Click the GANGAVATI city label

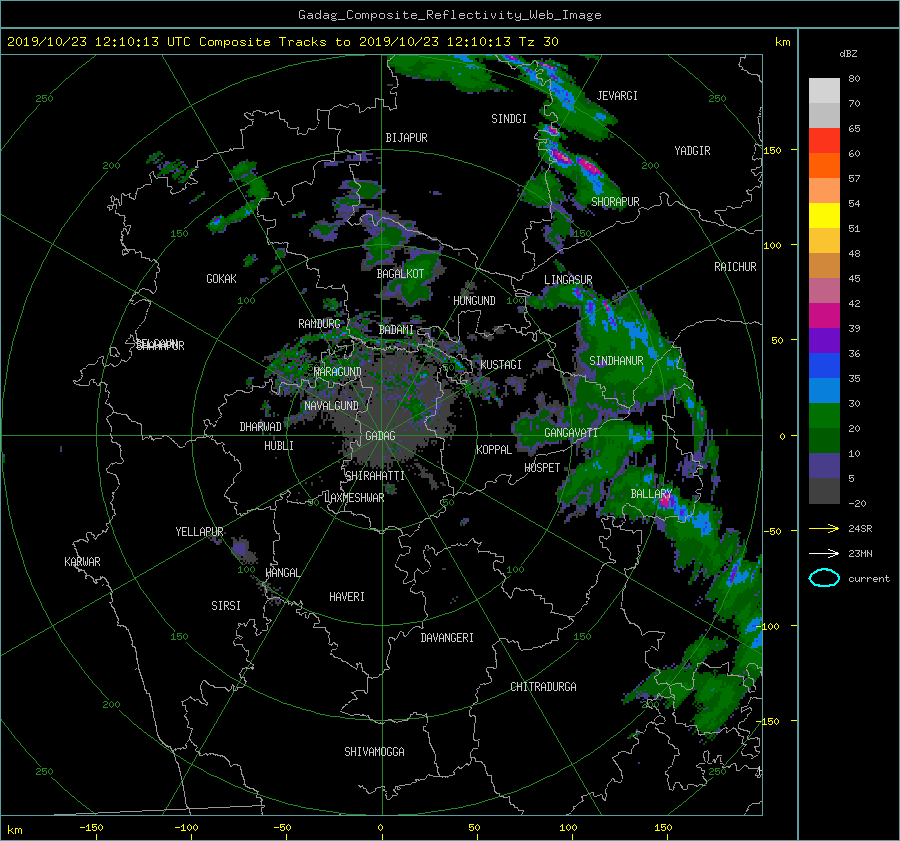click(x=571, y=433)
